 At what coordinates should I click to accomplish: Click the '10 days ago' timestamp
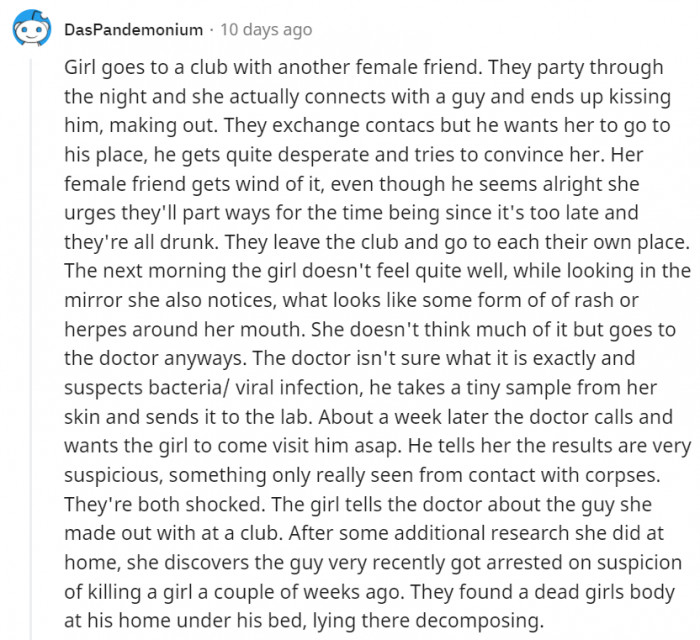[266, 30]
